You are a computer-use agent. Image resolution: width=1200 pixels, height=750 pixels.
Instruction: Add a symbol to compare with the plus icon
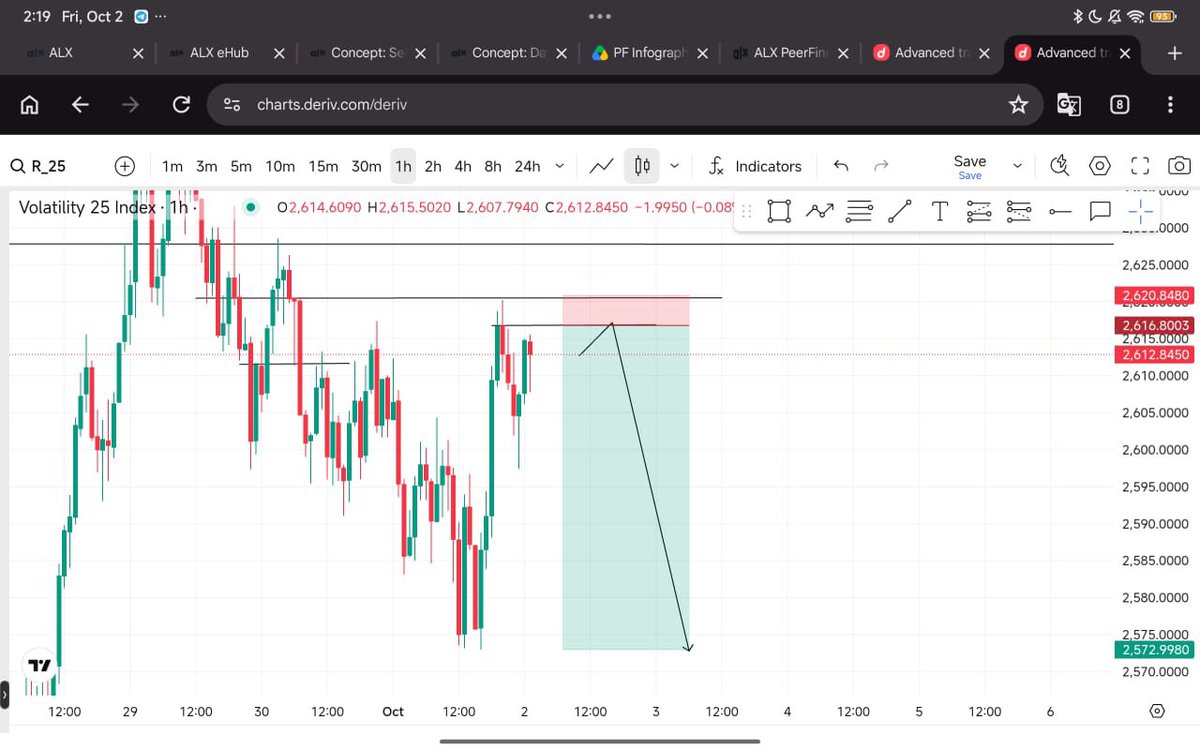point(125,166)
